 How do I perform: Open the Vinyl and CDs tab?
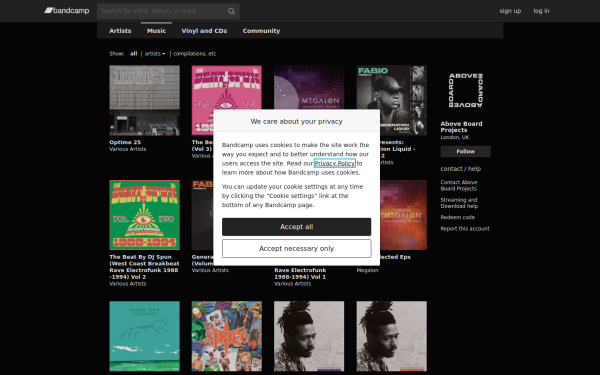[x=204, y=31]
